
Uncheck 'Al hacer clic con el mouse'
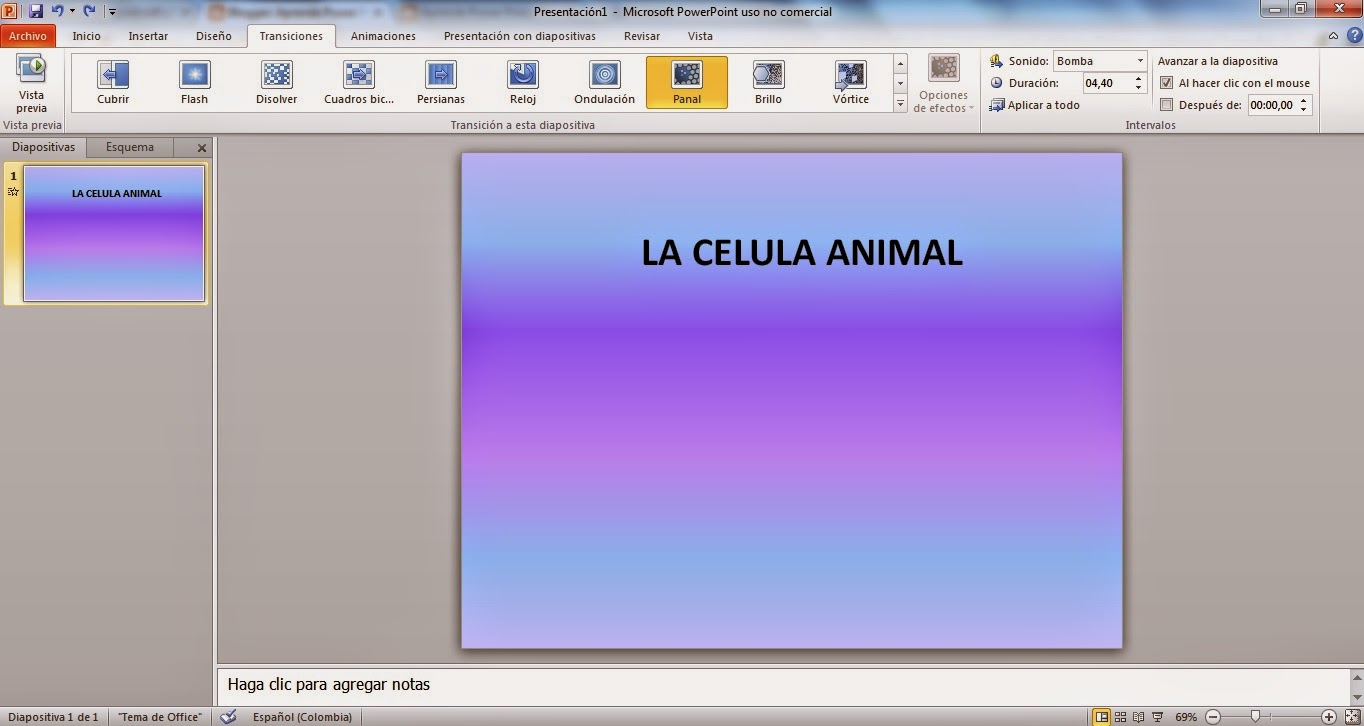tap(1167, 82)
